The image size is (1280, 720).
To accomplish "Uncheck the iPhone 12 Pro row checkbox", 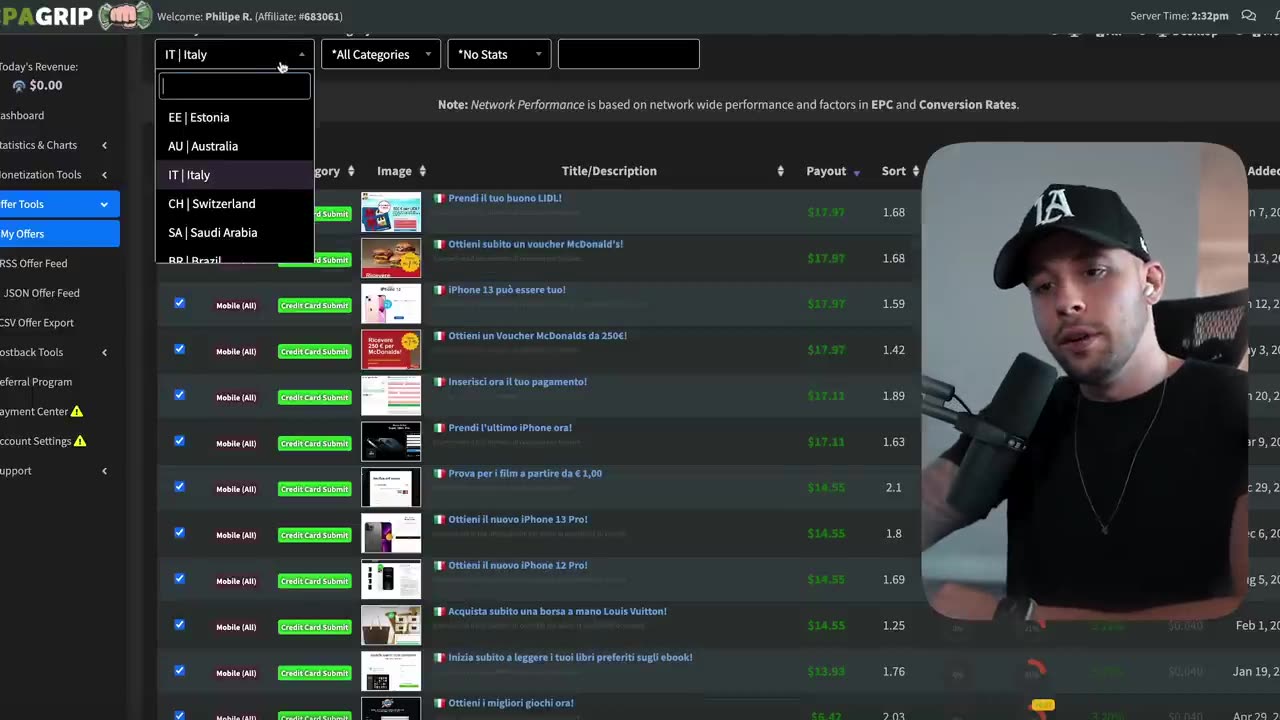I will (x=179, y=579).
